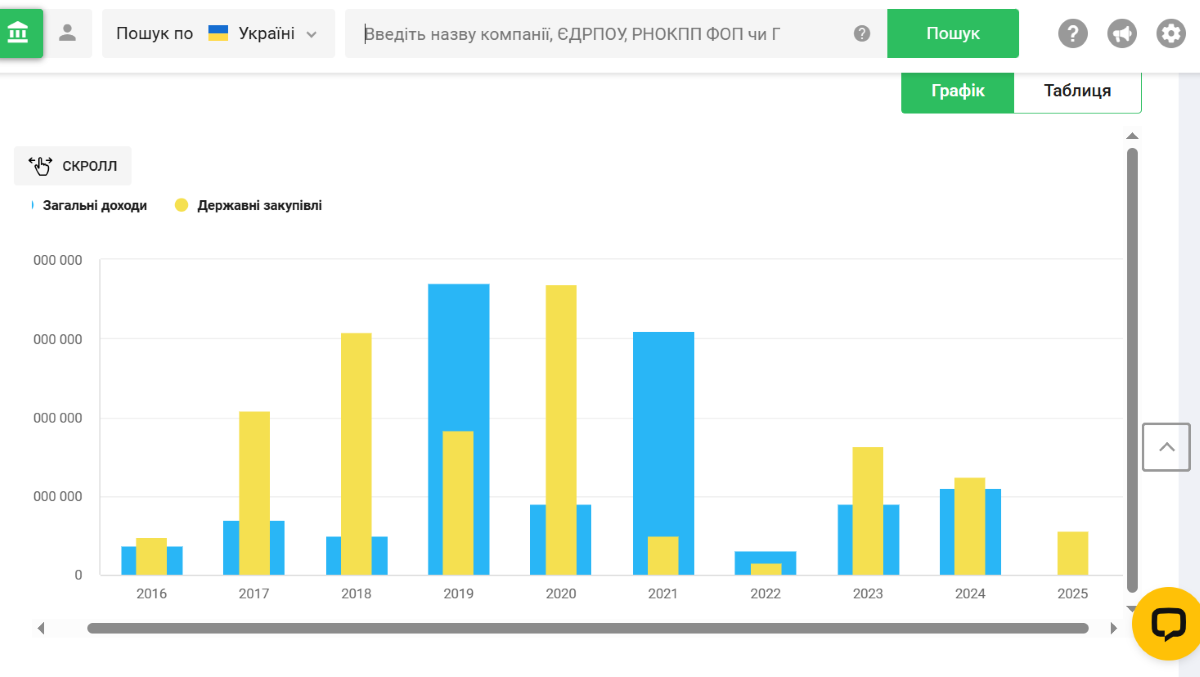
Task: Open the announcements megaphone icon
Action: click(1122, 34)
